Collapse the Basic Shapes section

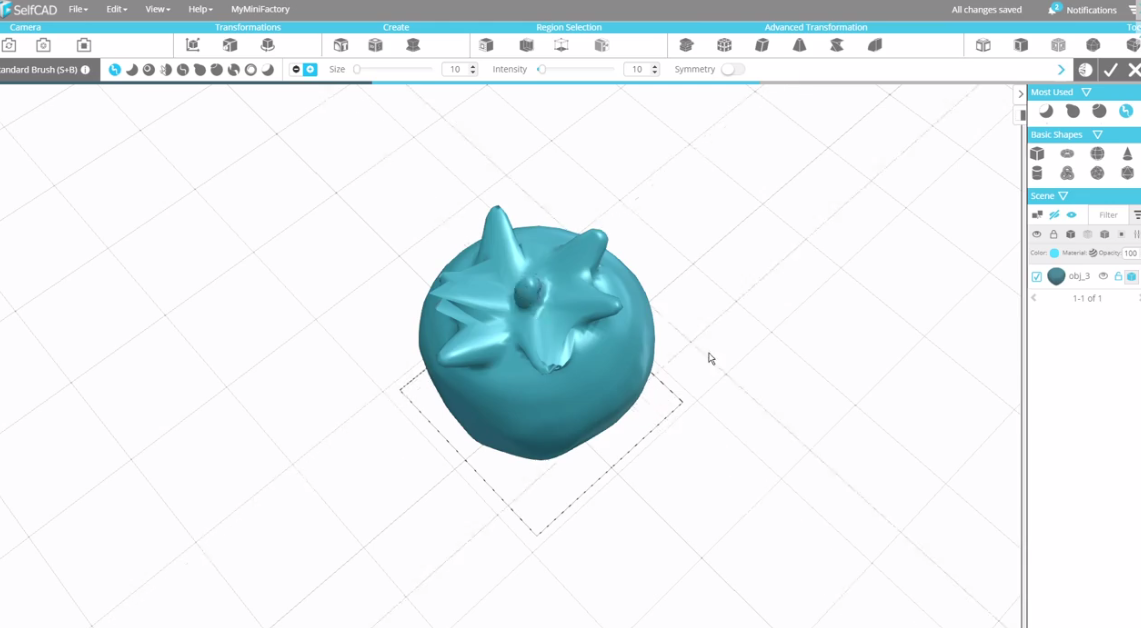coord(1097,135)
